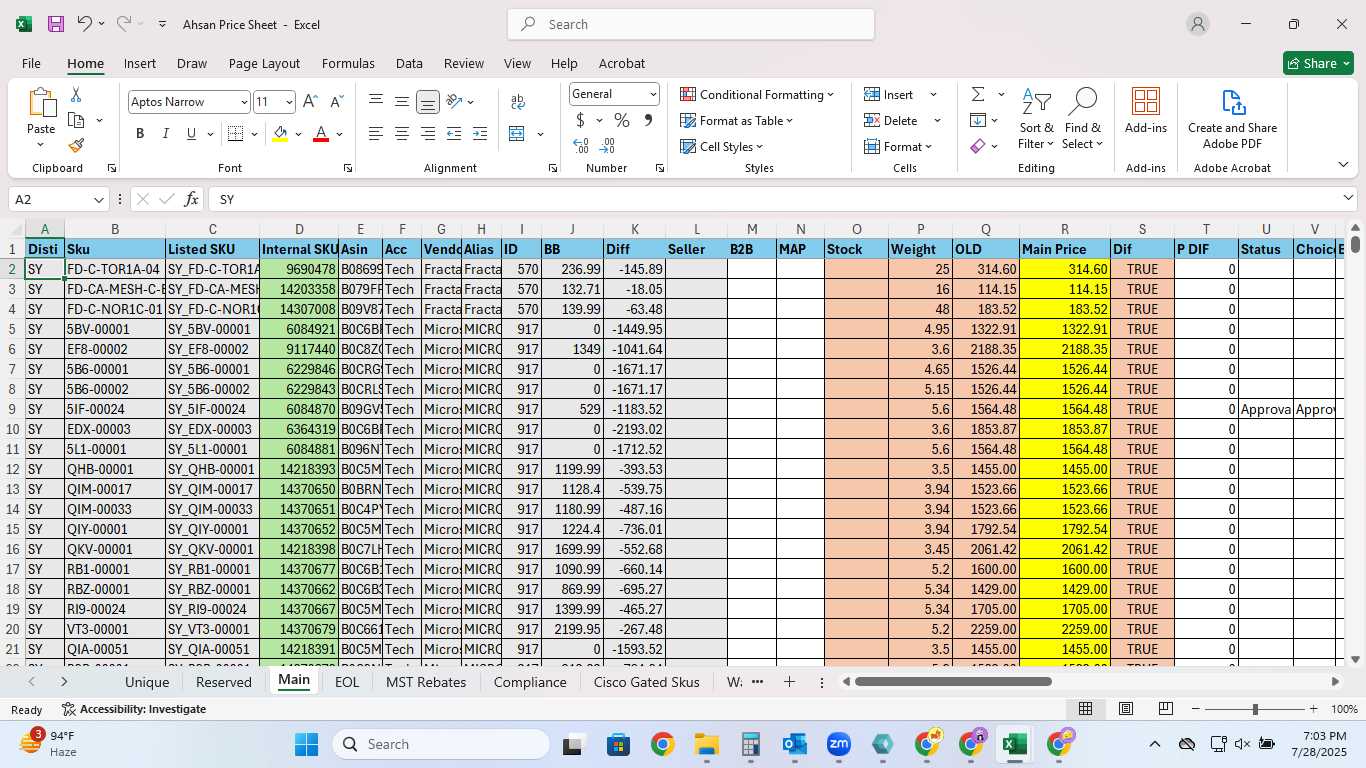Switch to Cisco Gated Skus sheet tab
1366x768 pixels.
(x=646, y=682)
